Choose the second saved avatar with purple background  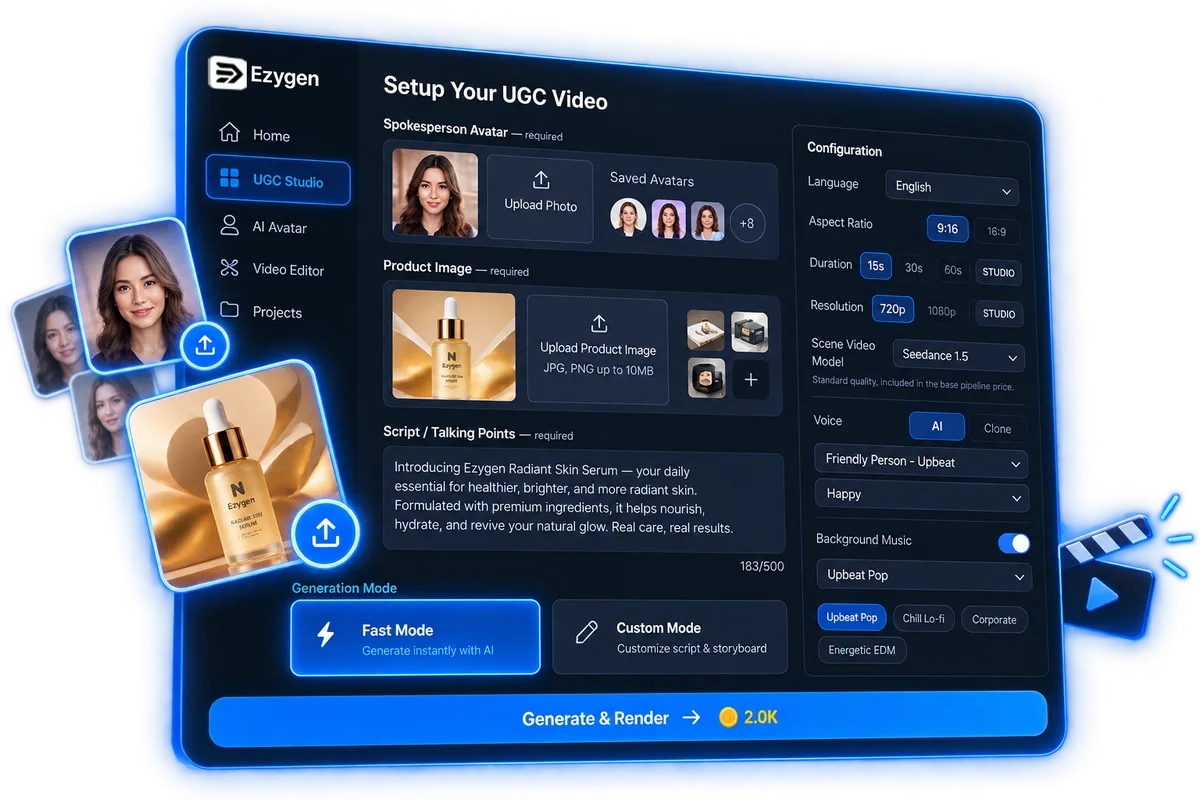pyautogui.click(x=668, y=220)
